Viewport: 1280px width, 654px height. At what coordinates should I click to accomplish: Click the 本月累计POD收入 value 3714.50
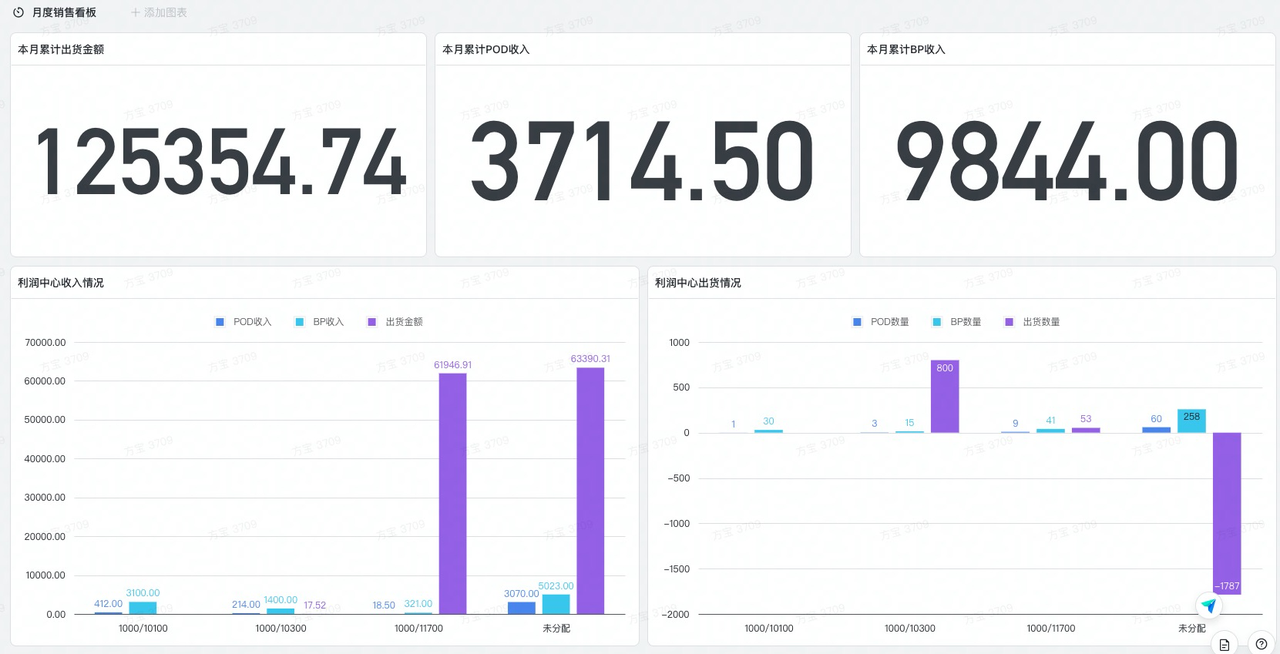[642, 160]
